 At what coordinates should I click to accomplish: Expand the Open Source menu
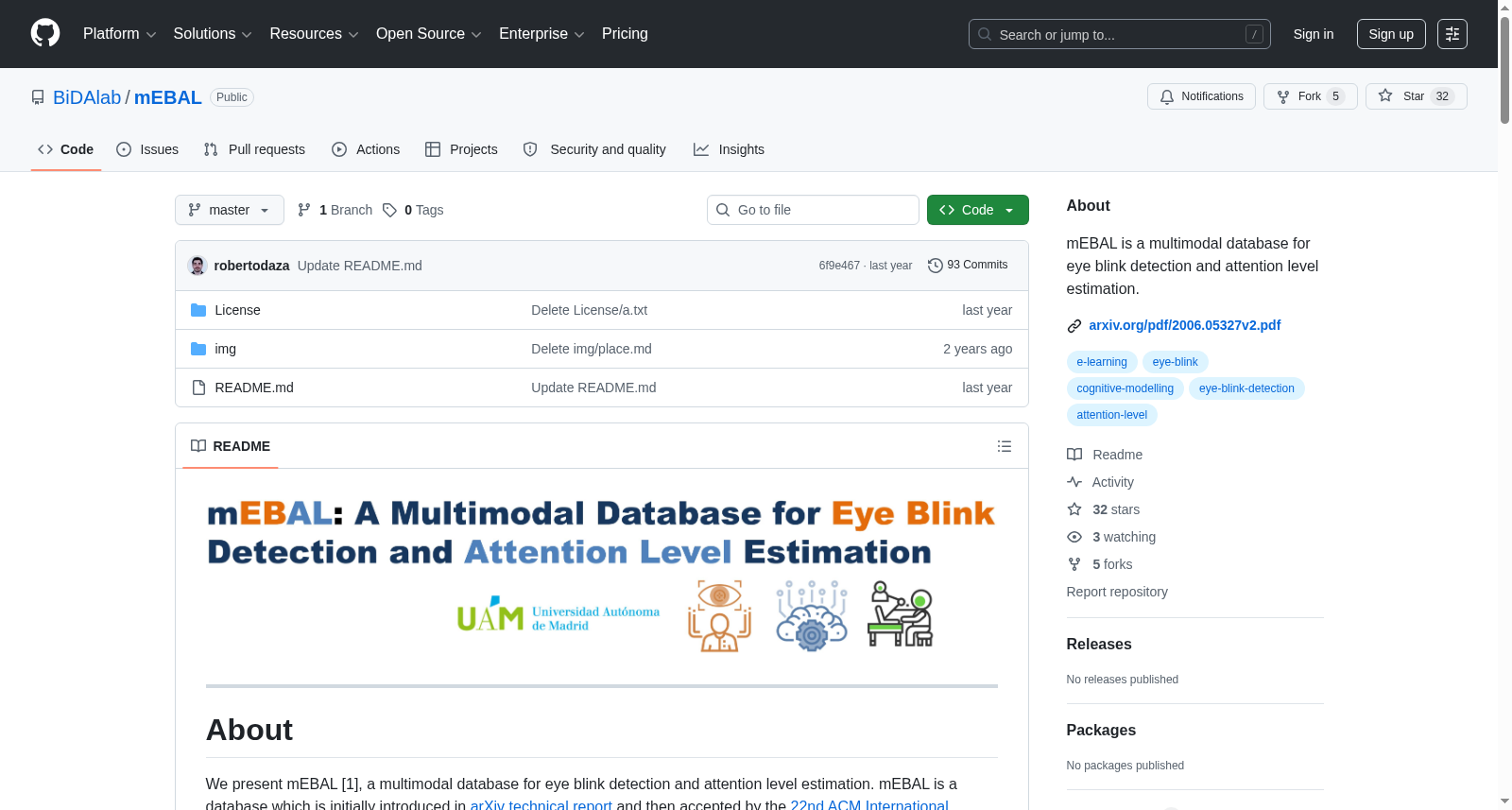pyautogui.click(x=429, y=34)
